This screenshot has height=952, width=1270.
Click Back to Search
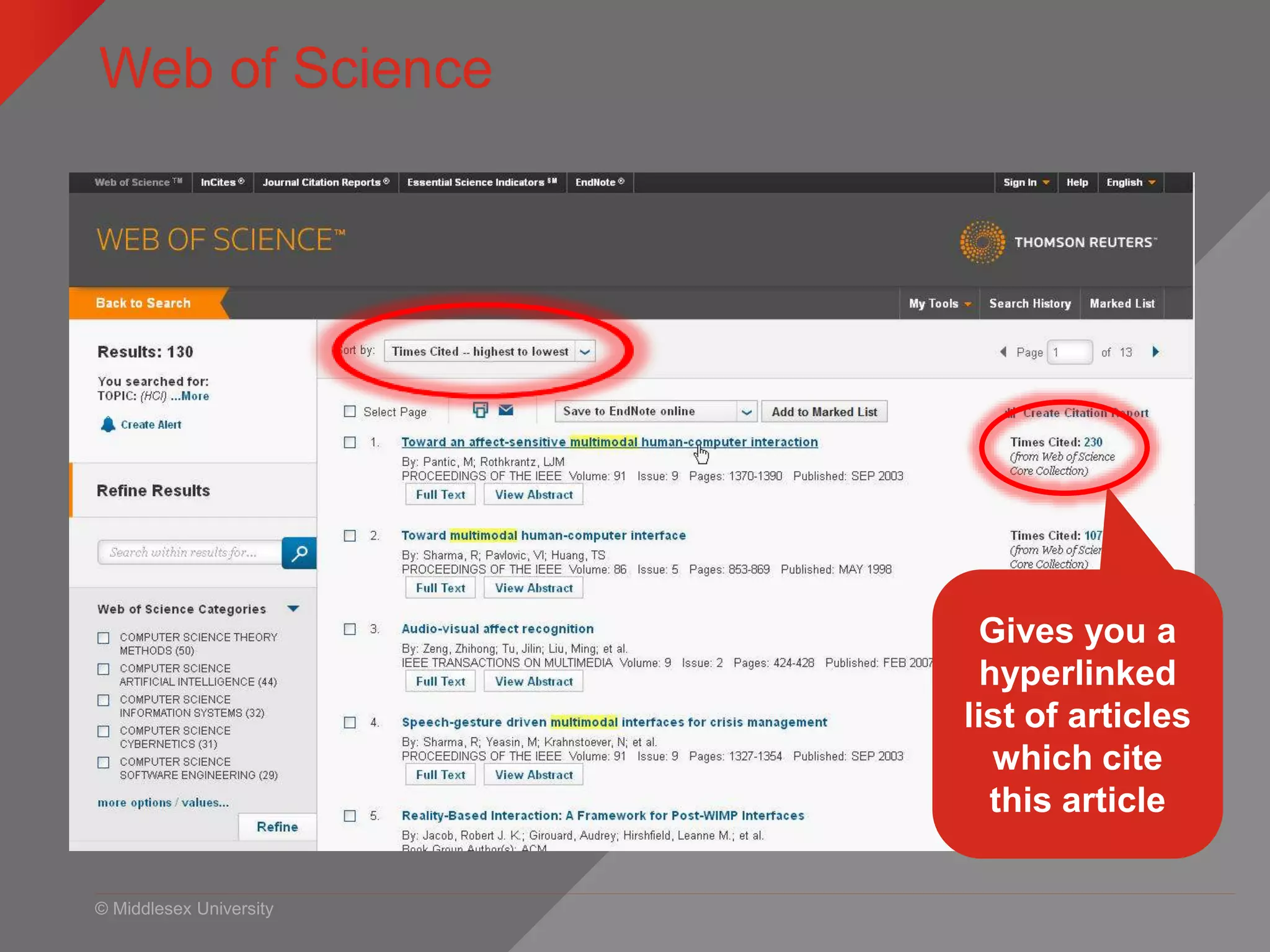coord(143,303)
